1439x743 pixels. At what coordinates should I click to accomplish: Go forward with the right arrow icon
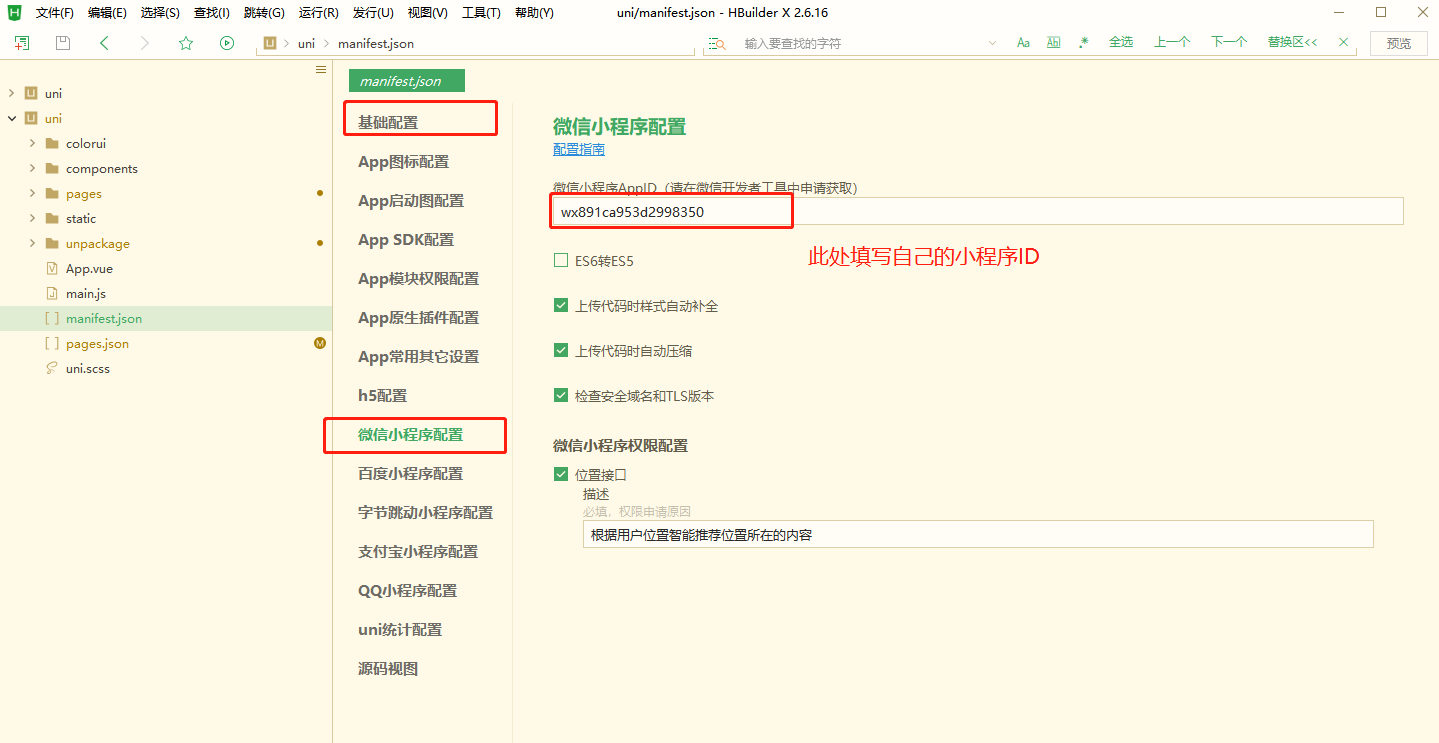[145, 43]
